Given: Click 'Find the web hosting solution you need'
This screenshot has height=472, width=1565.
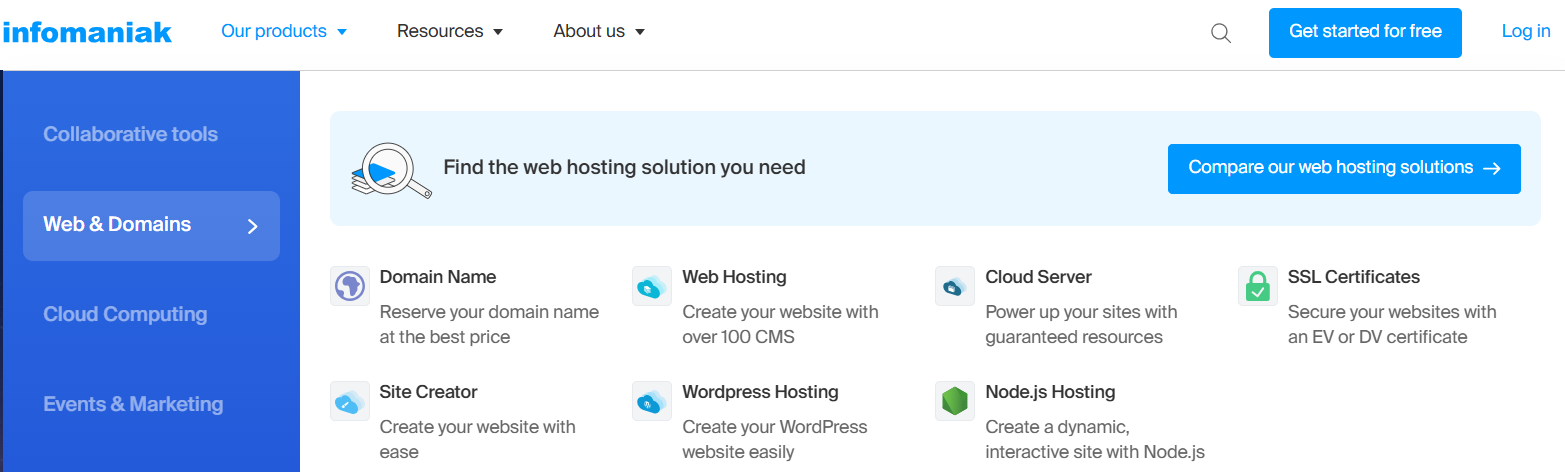Looking at the screenshot, I should (624, 168).
